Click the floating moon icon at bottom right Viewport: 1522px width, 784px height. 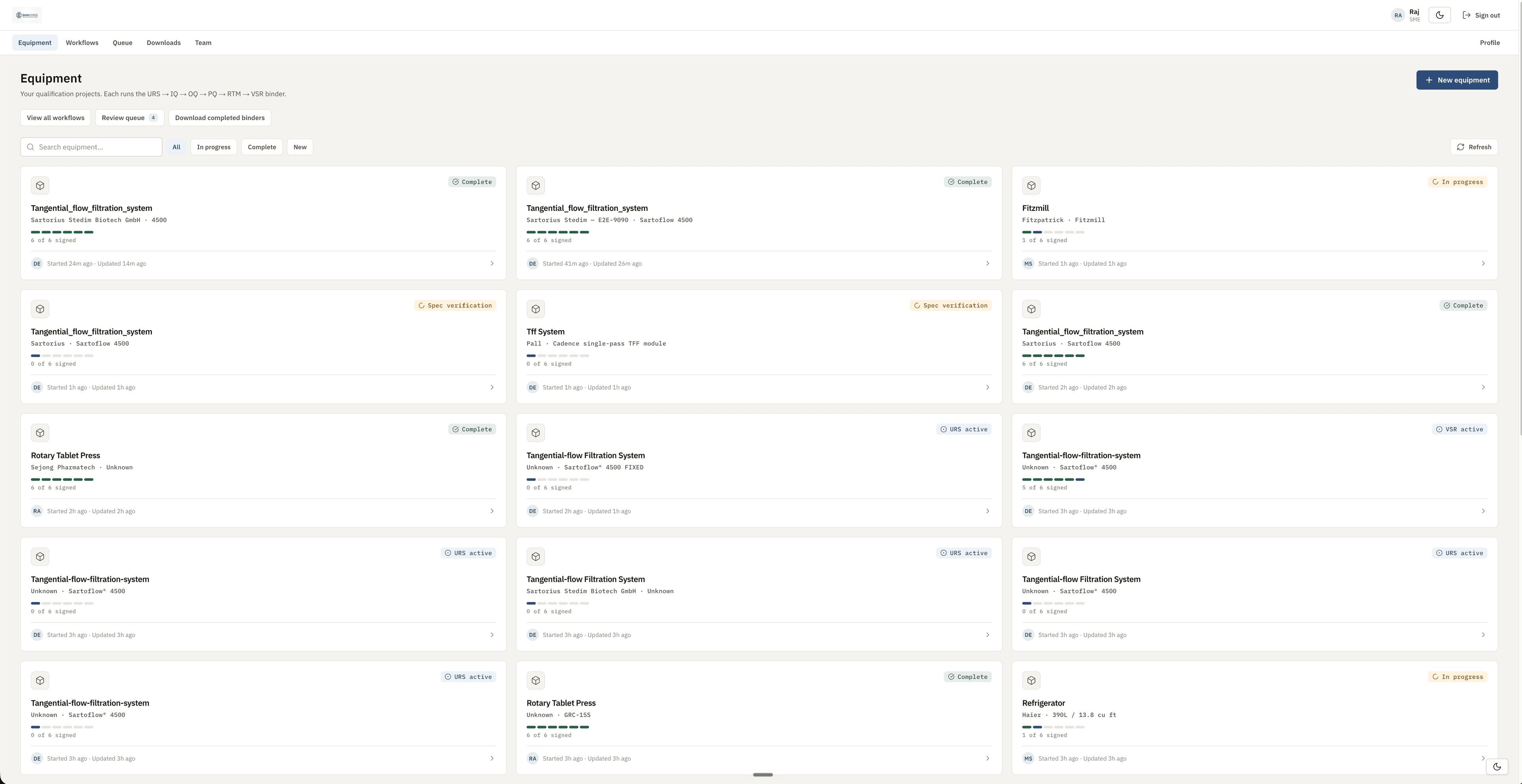(1497, 767)
